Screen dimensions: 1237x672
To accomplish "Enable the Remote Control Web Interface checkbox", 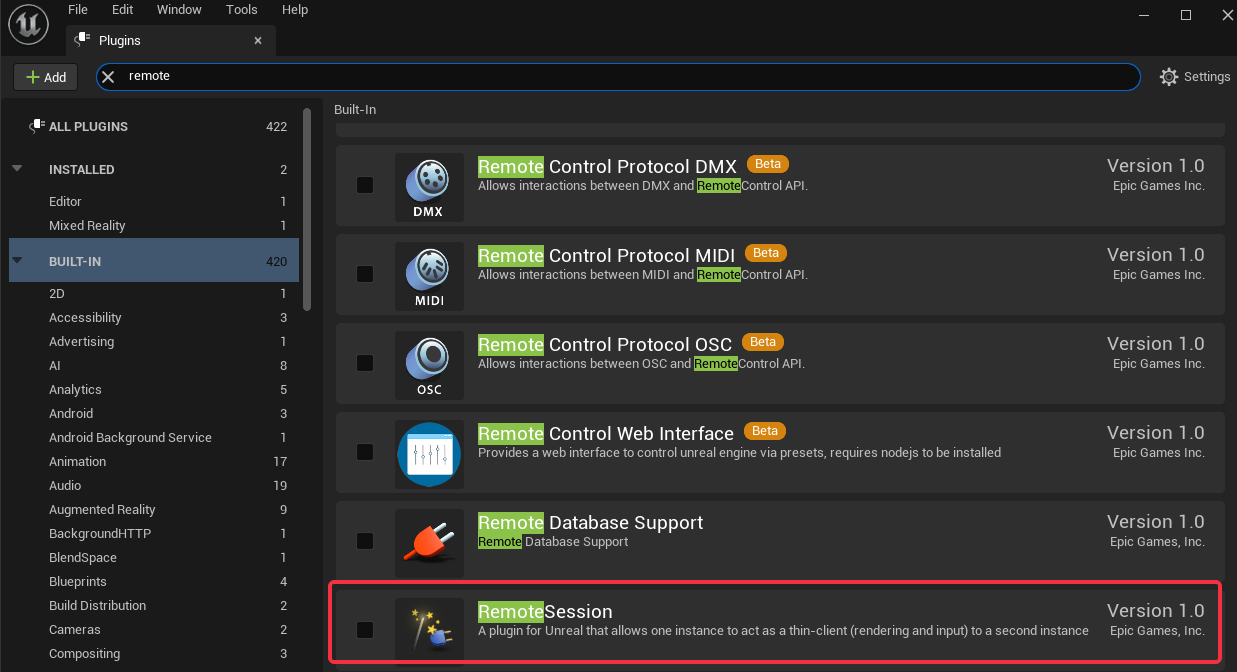I will click(365, 452).
